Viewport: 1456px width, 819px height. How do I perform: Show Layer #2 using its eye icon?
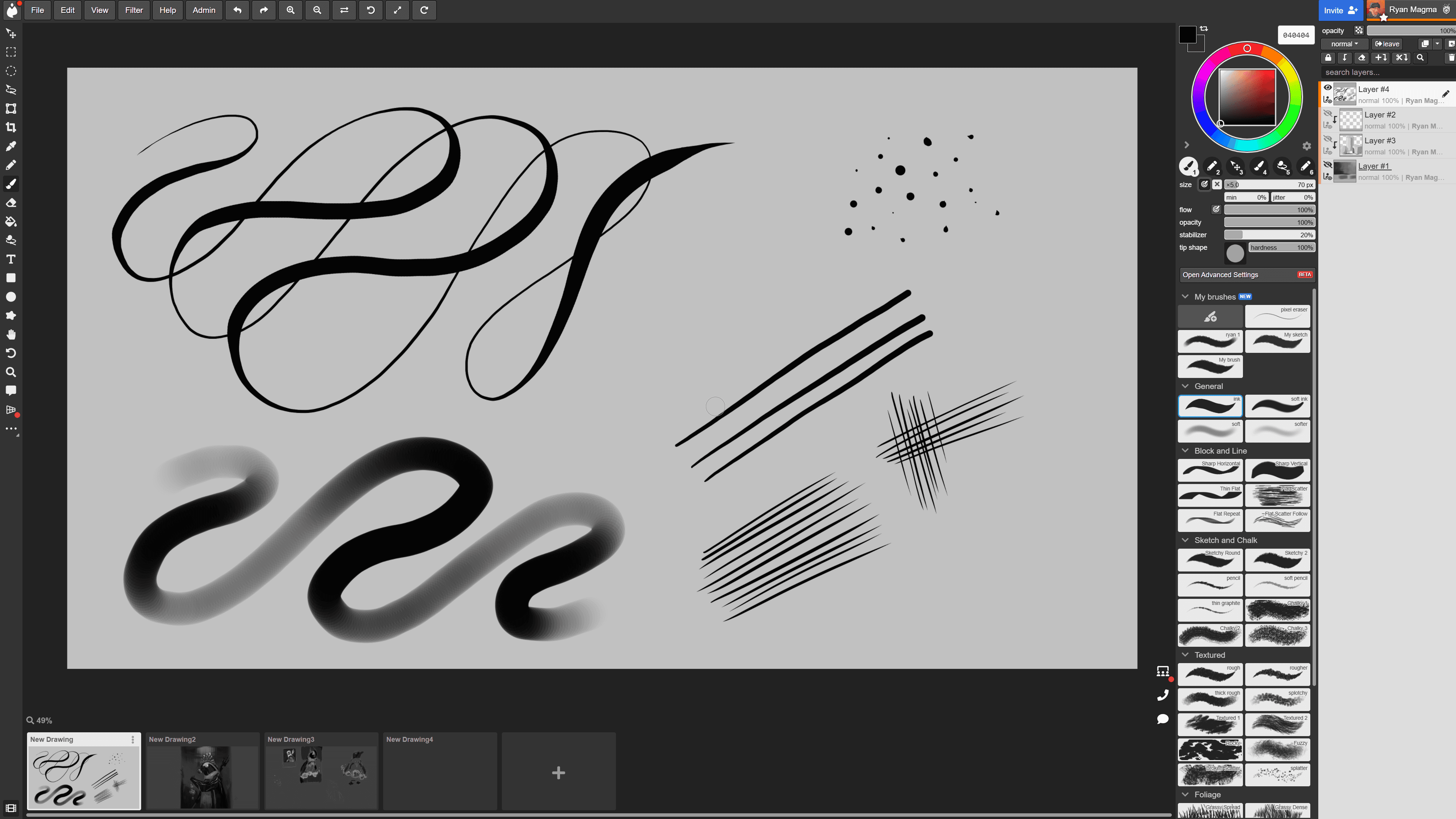[x=1328, y=114]
